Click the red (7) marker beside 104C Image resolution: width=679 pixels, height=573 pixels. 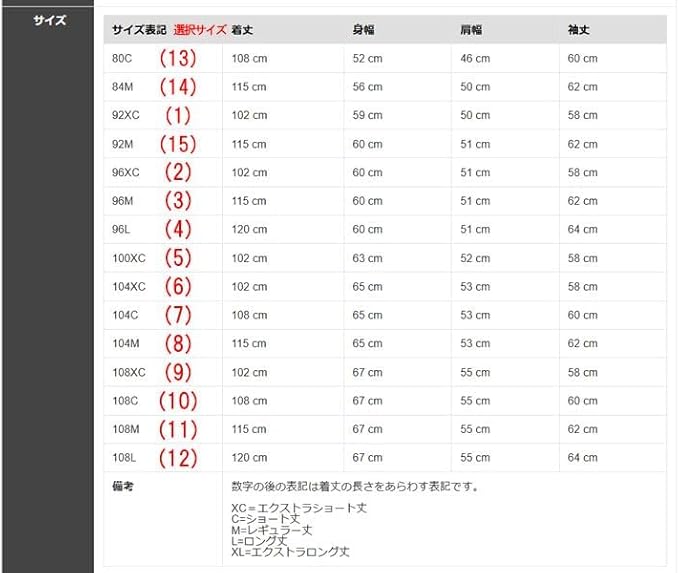(178, 315)
